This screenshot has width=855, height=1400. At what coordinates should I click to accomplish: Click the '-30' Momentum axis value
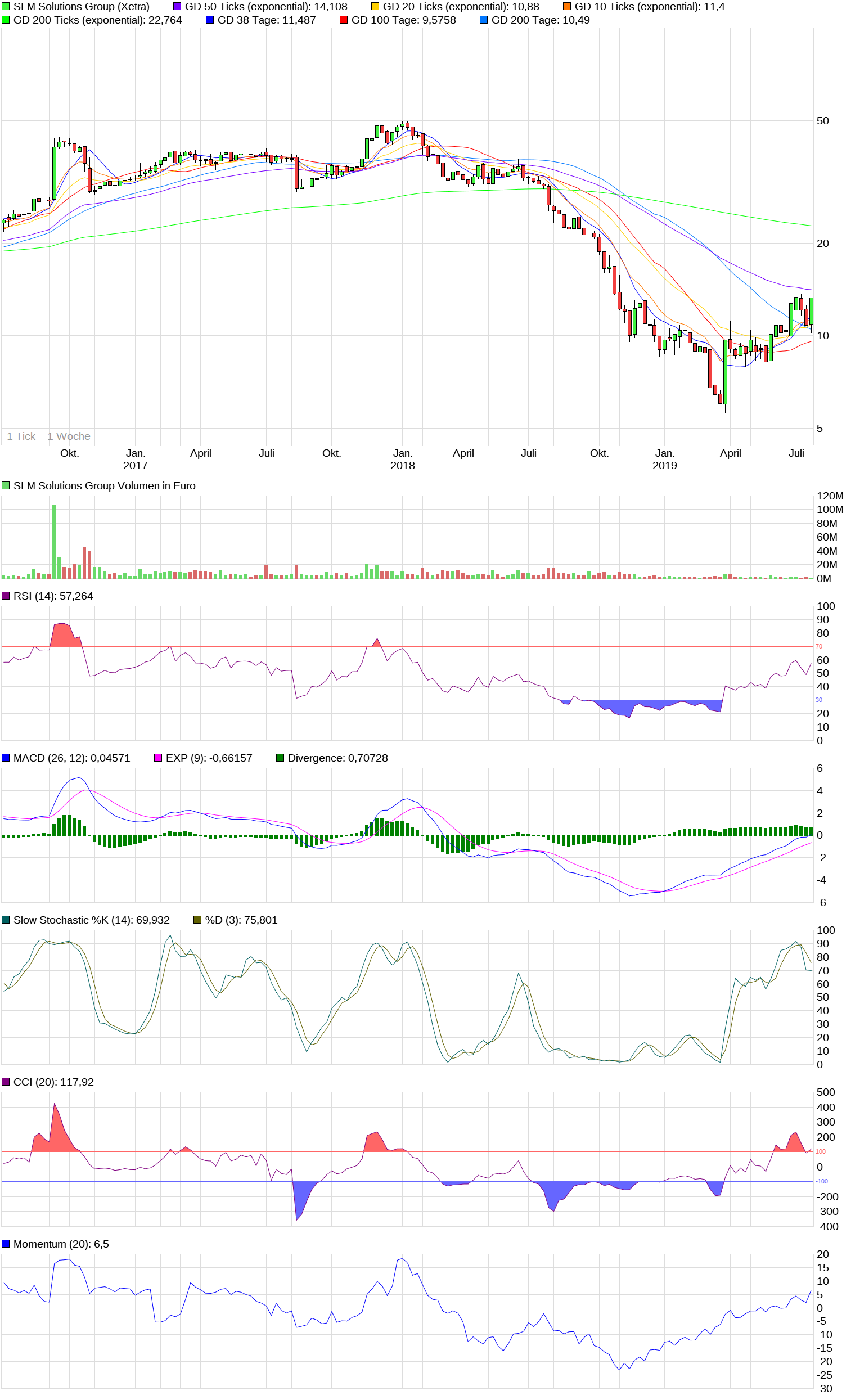click(x=824, y=1388)
